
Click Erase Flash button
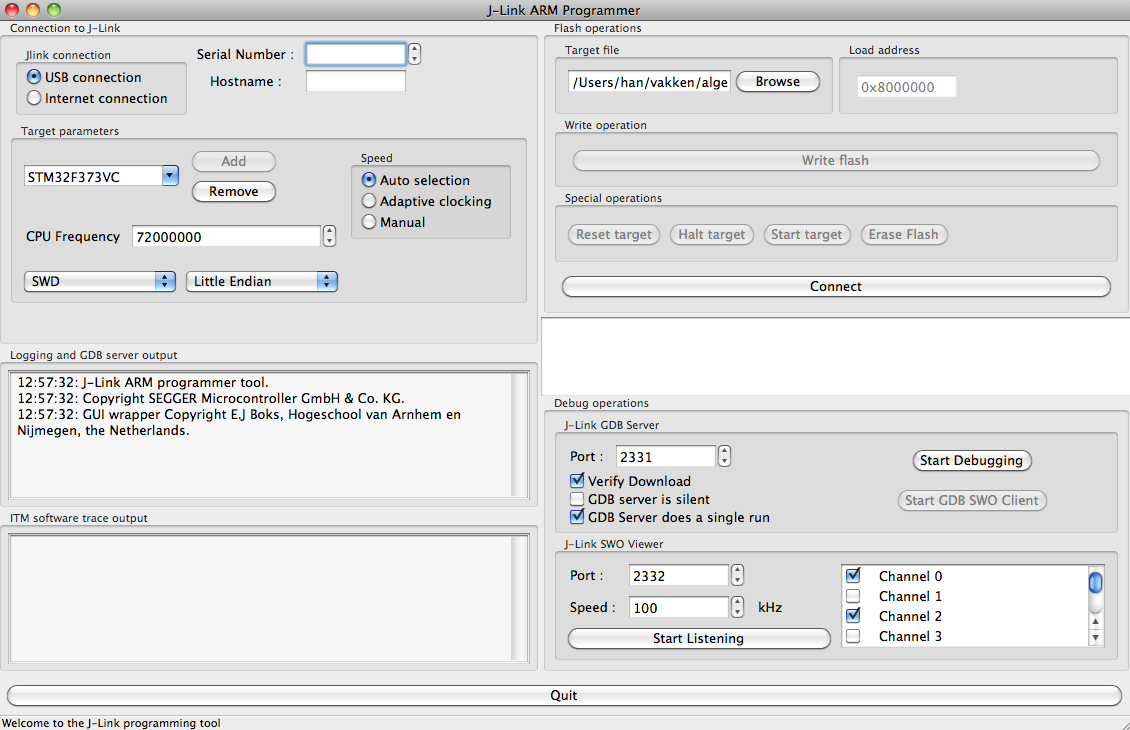tap(904, 234)
